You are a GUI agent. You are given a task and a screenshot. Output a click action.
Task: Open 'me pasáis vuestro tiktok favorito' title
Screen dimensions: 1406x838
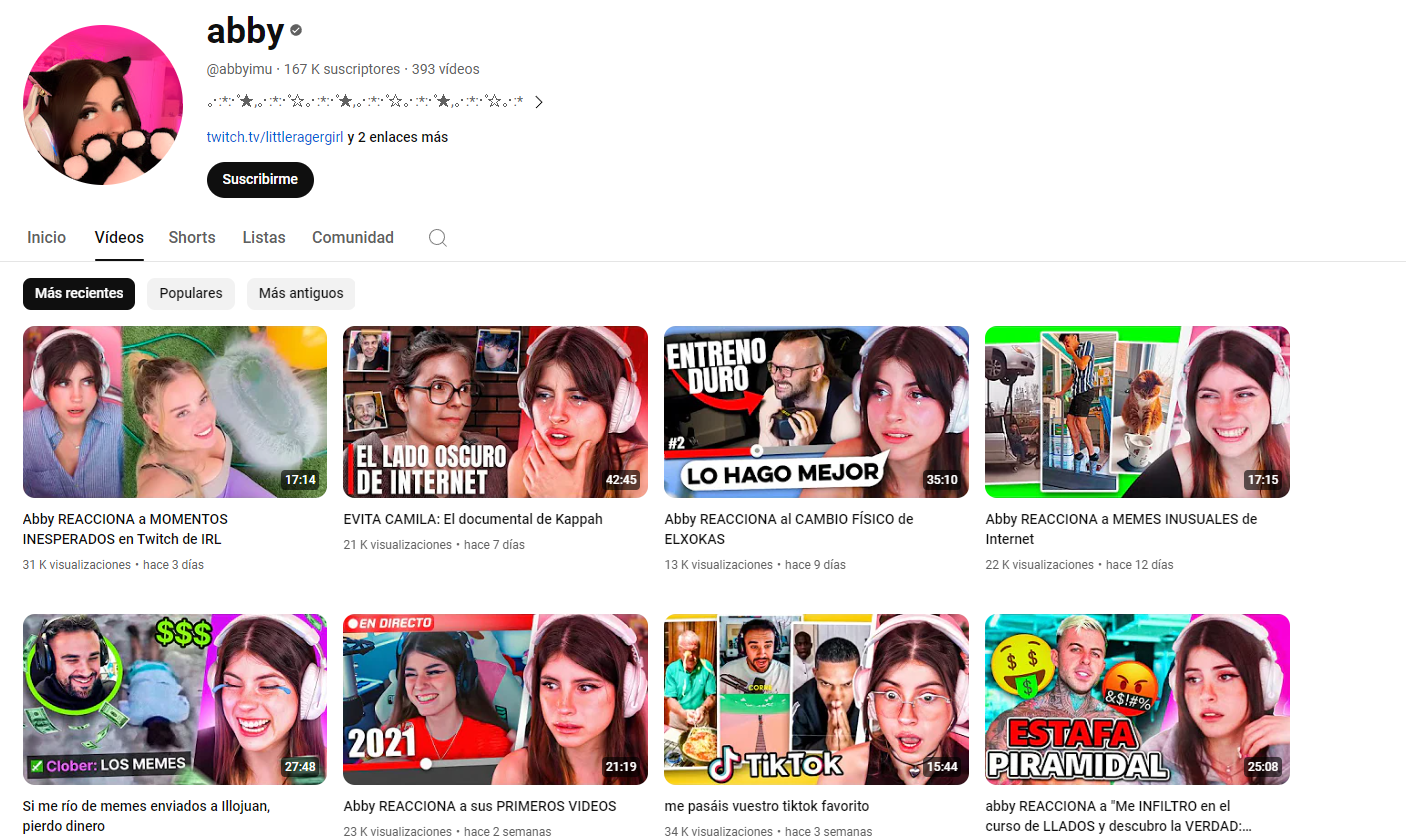766,806
